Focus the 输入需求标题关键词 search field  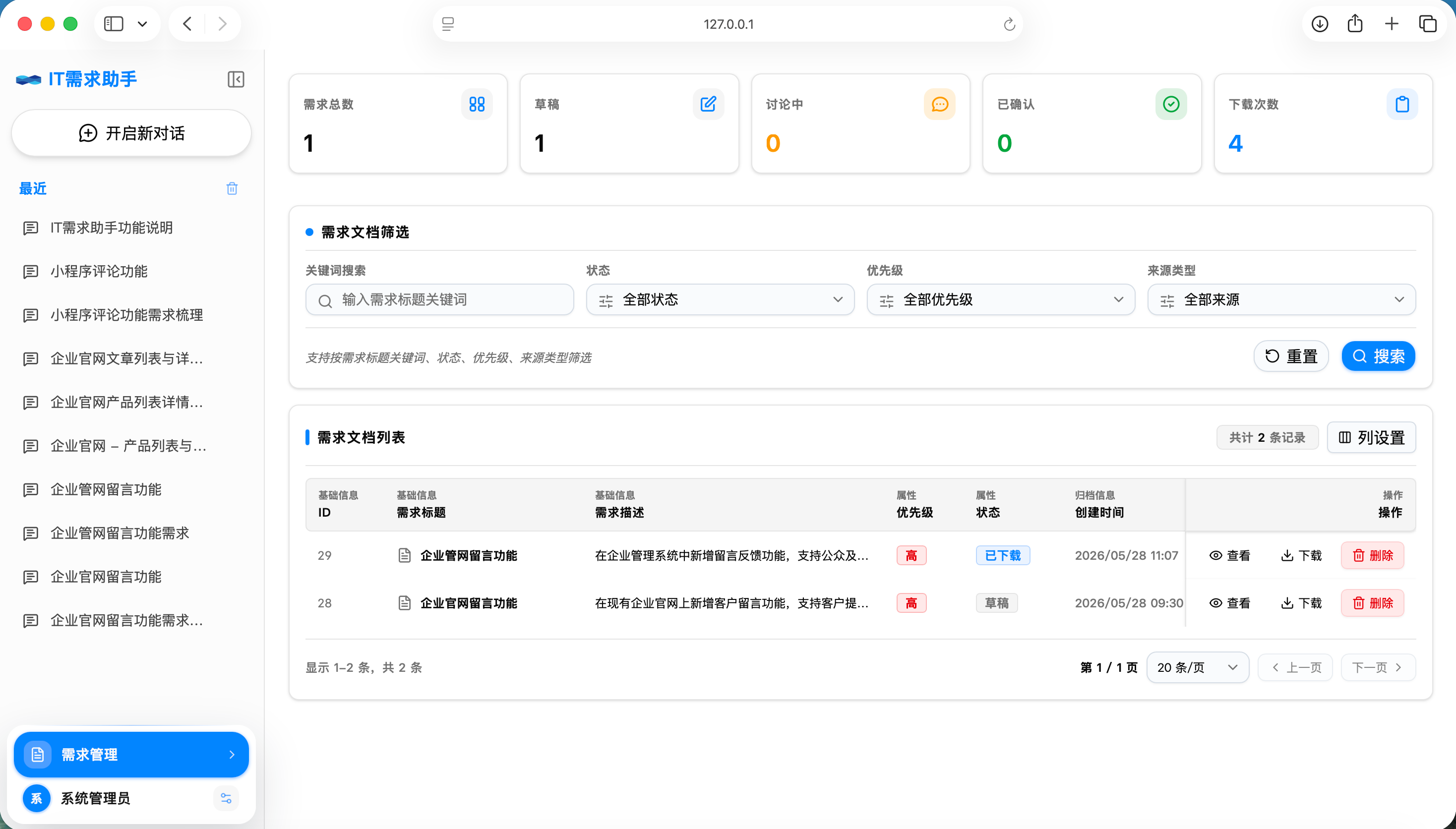pos(439,299)
